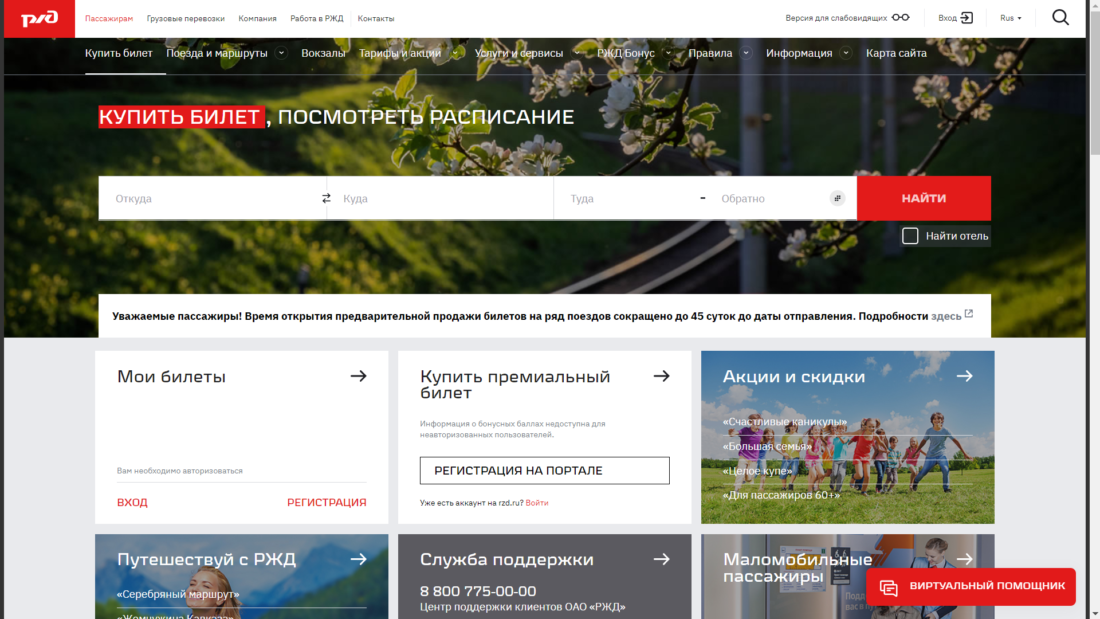Click the ПОСМОТРЕТЬ РАСПИСАНИЕ heading text
The height and width of the screenshot is (619, 1100).
pyautogui.click(x=426, y=117)
